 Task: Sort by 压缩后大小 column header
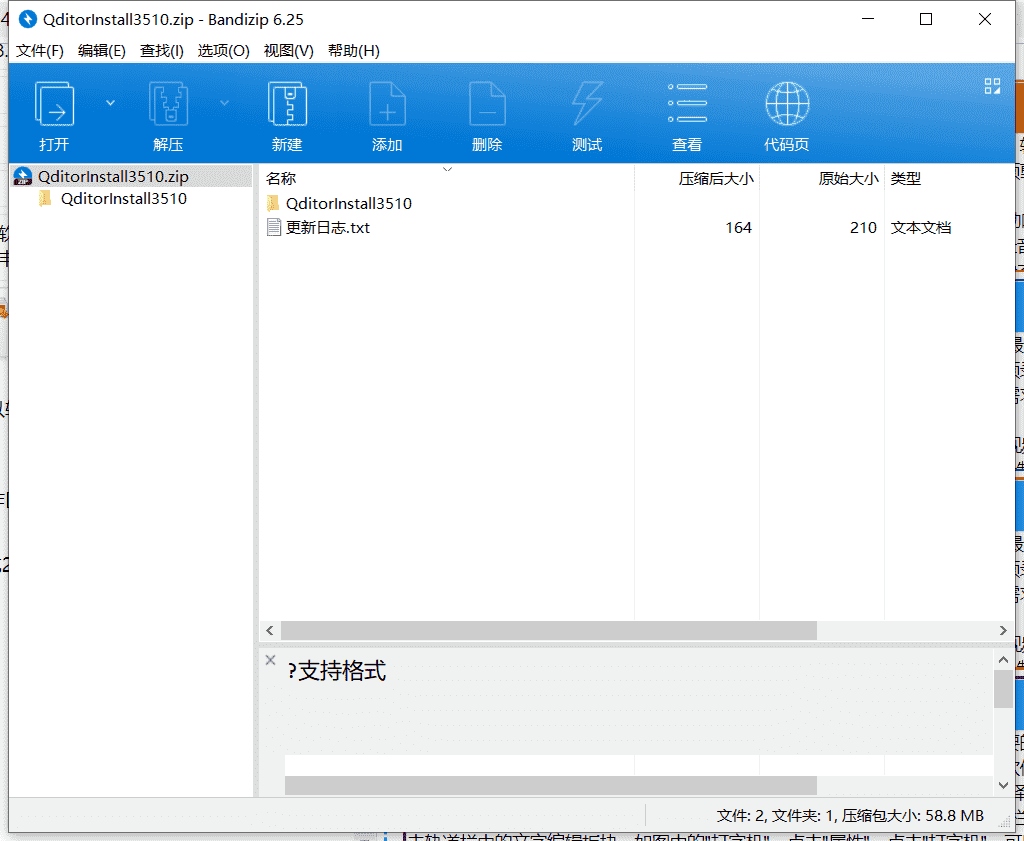click(x=716, y=179)
